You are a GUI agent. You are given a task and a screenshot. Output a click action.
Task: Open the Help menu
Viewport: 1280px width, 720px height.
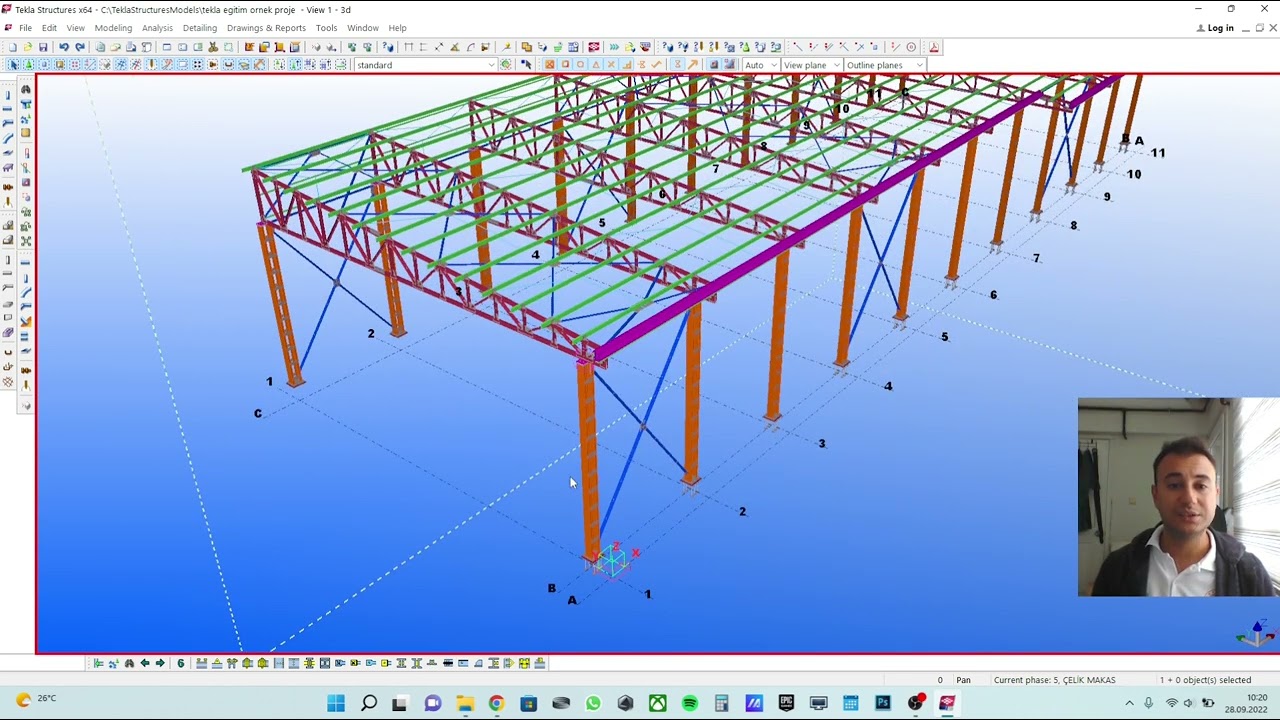397,28
